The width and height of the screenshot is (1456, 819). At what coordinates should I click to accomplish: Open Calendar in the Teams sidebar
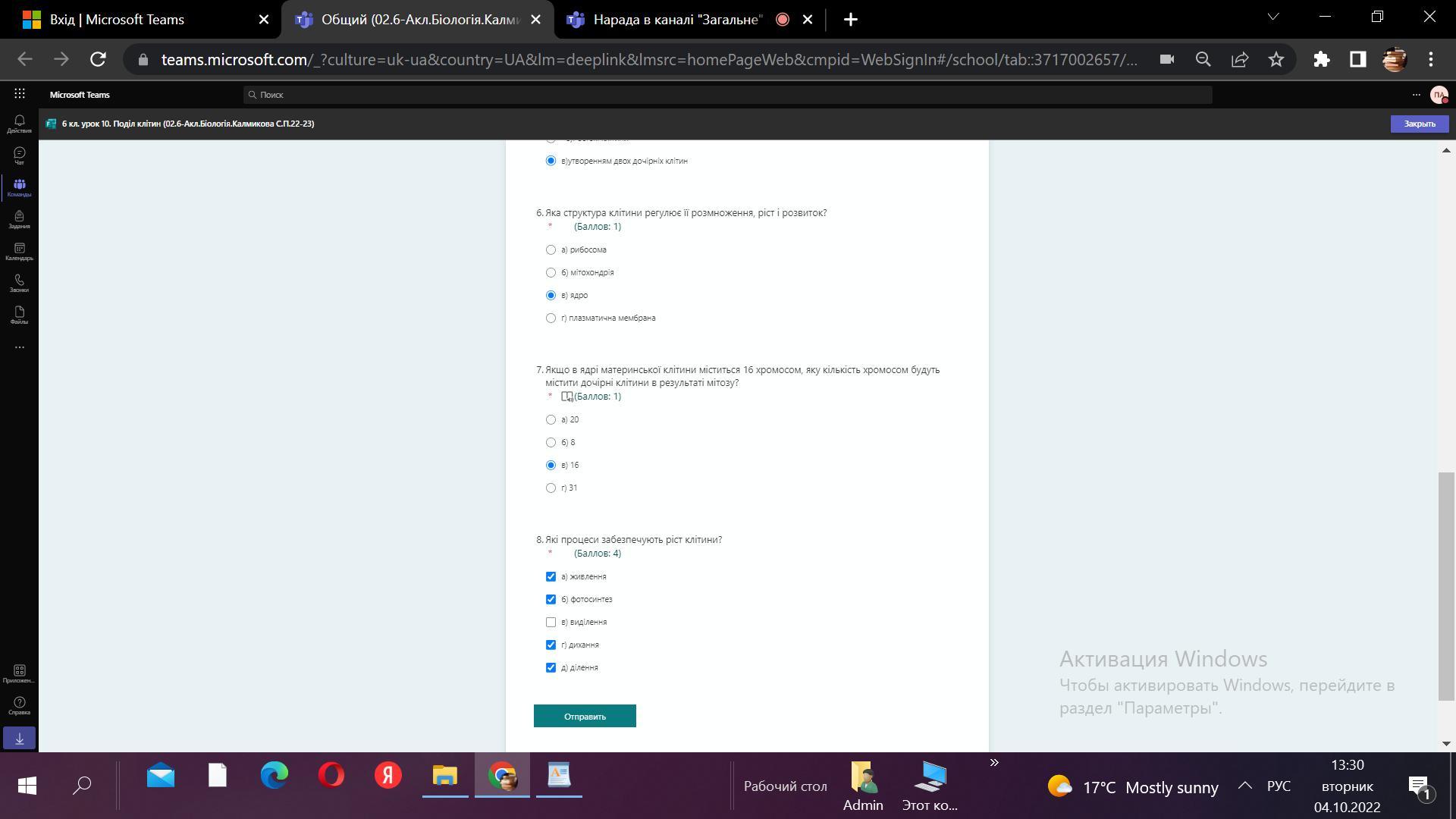(x=19, y=251)
